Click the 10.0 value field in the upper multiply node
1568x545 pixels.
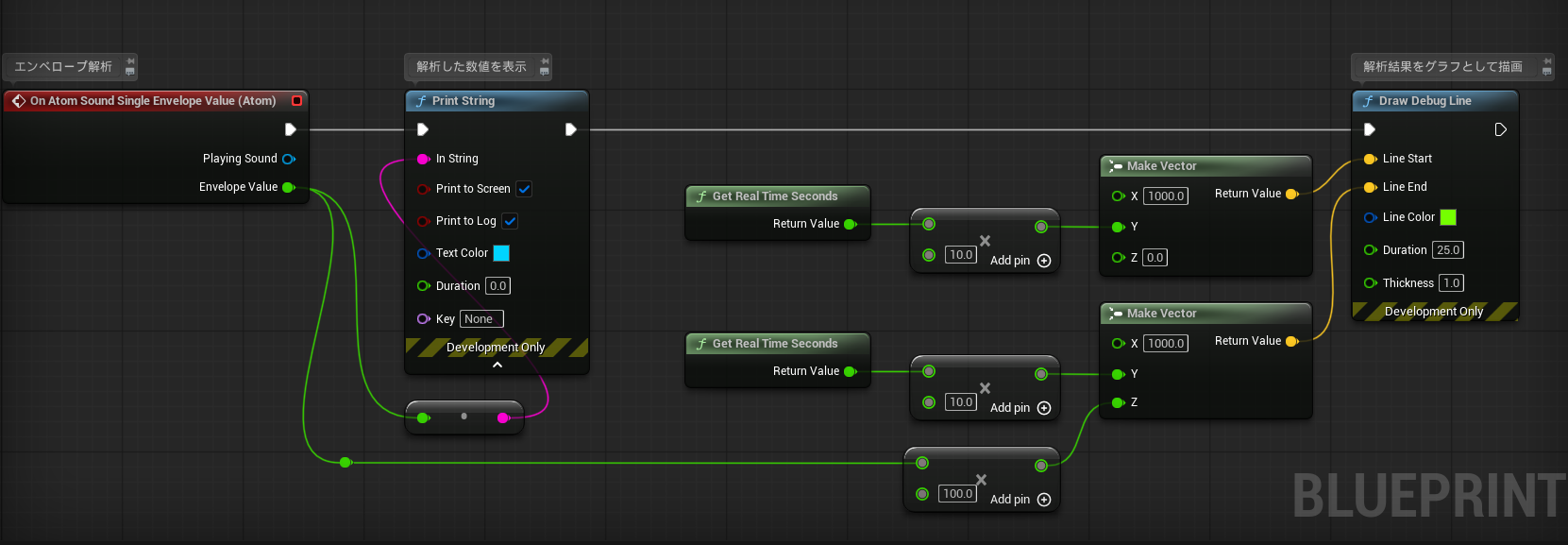(x=961, y=255)
